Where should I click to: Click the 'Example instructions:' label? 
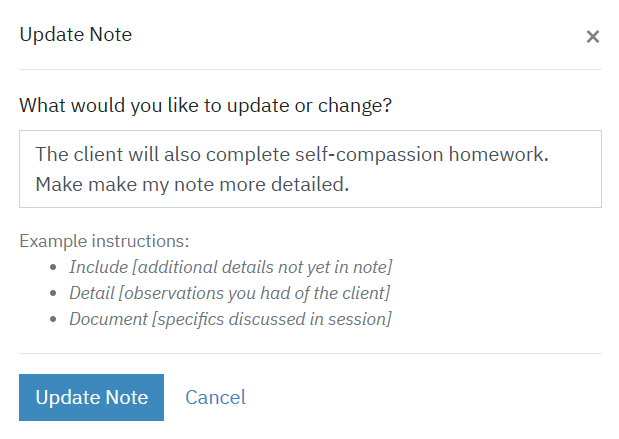[104, 241]
